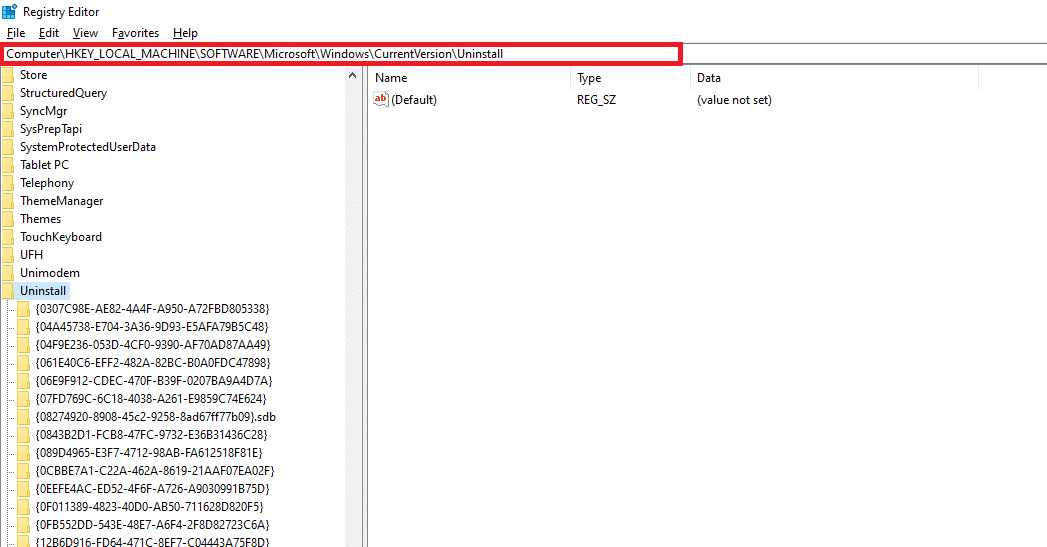The height and width of the screenshot is (547, 1047).
Task: Click folder icon for {0307C98E-AE82-4A4F-A950-A72FBD805338}
Action: pos(24,309)
